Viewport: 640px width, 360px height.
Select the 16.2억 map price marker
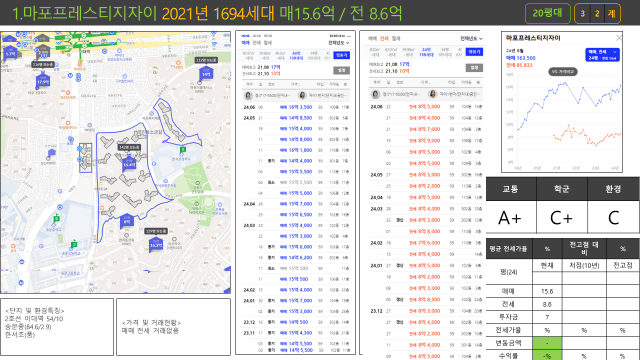(156, 244)
